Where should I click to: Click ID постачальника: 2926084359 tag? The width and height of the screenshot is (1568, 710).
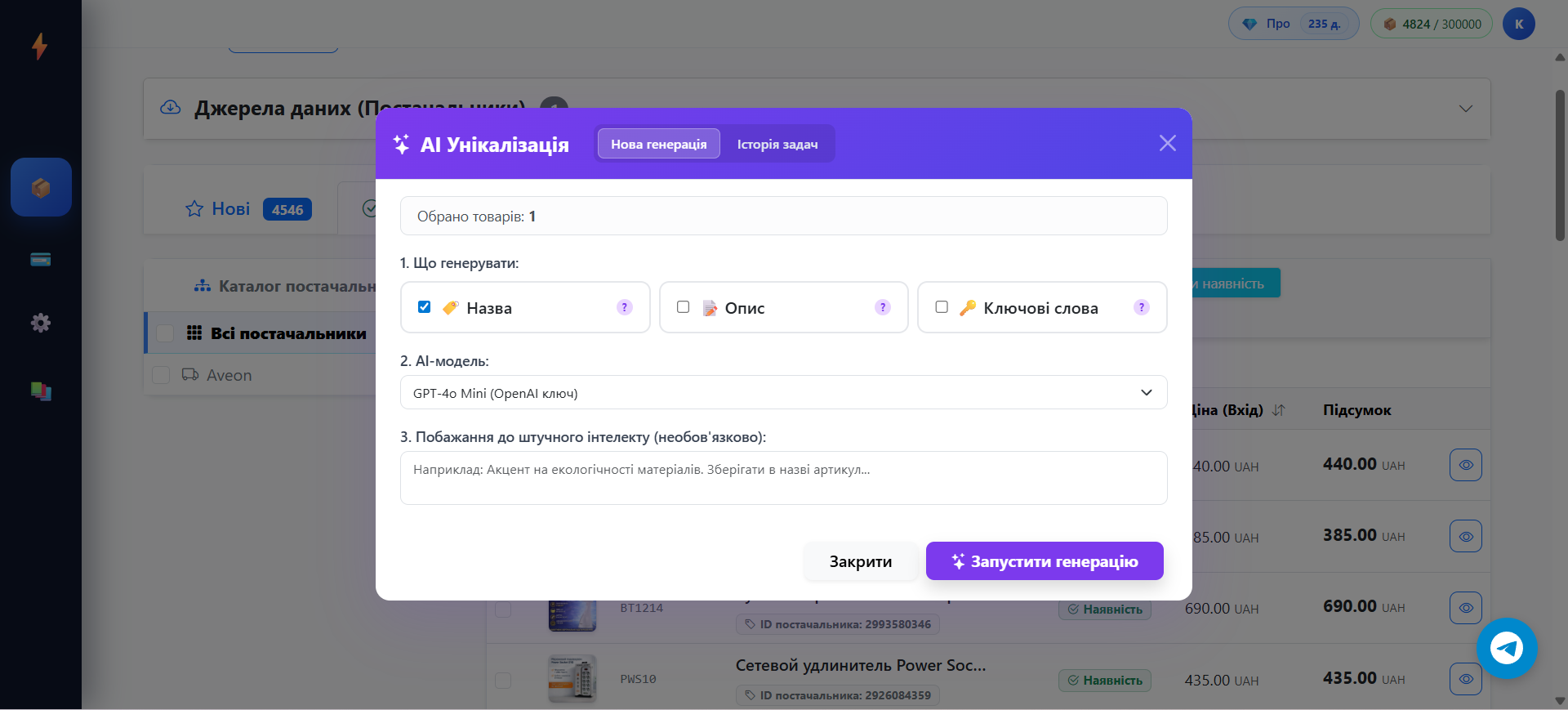[838, 695]
